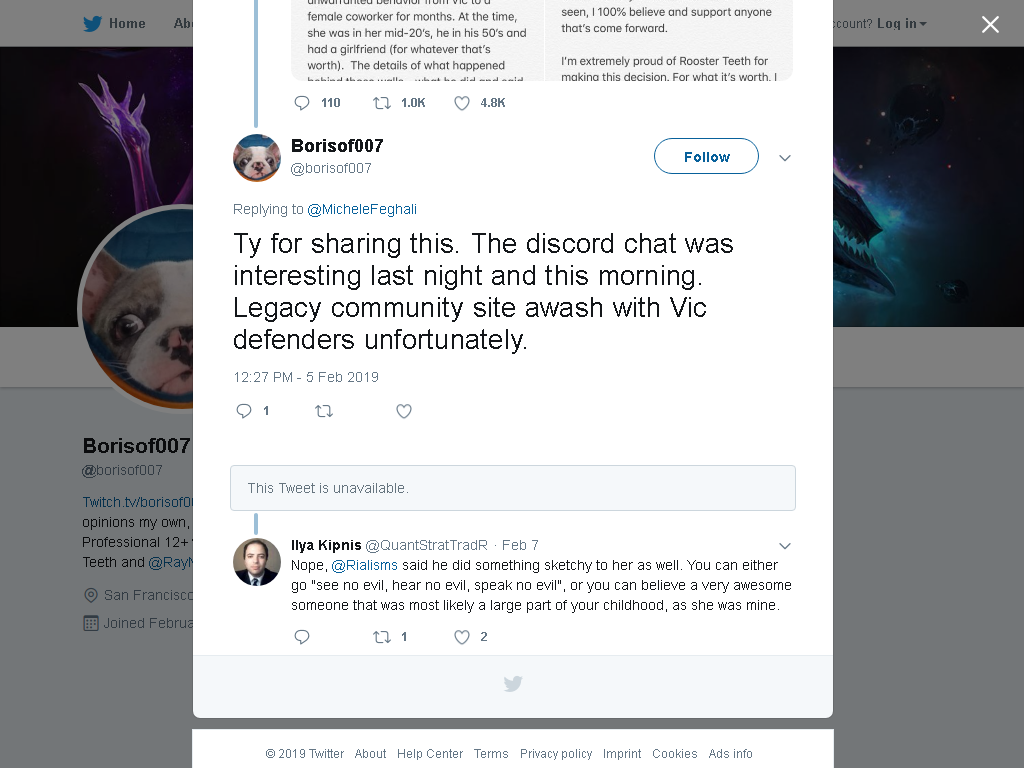
Task: Retweet the Borisof007 tweet
Action: (x=324, y=411)
